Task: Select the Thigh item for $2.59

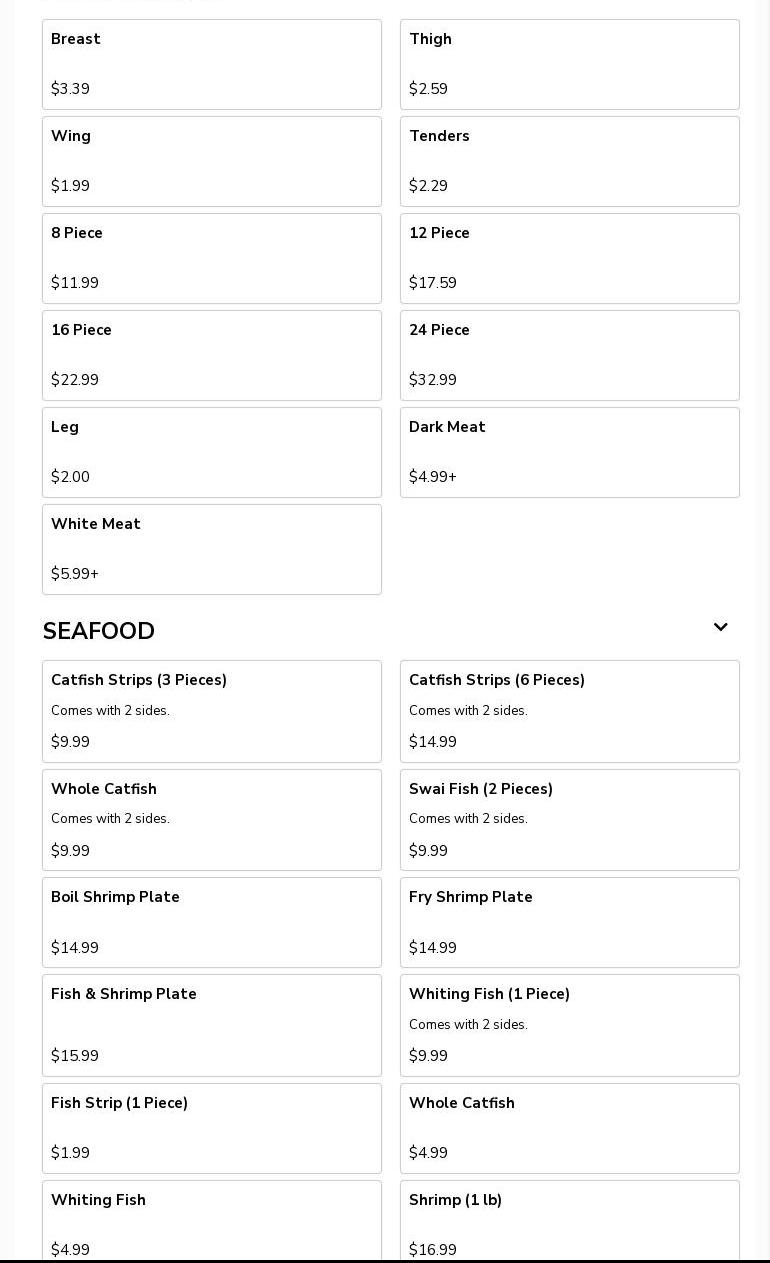Action: pos(570,64)
